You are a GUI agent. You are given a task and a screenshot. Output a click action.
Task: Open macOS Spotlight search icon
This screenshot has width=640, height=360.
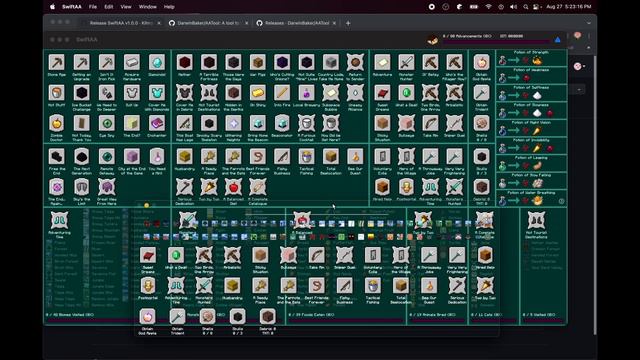pyautogui.click(x=526, y=7)
